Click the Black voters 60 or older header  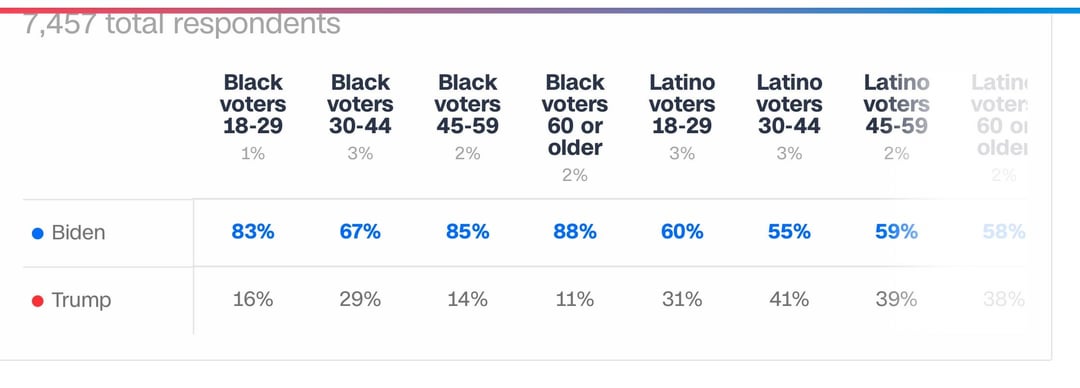[x=575, y=114]
